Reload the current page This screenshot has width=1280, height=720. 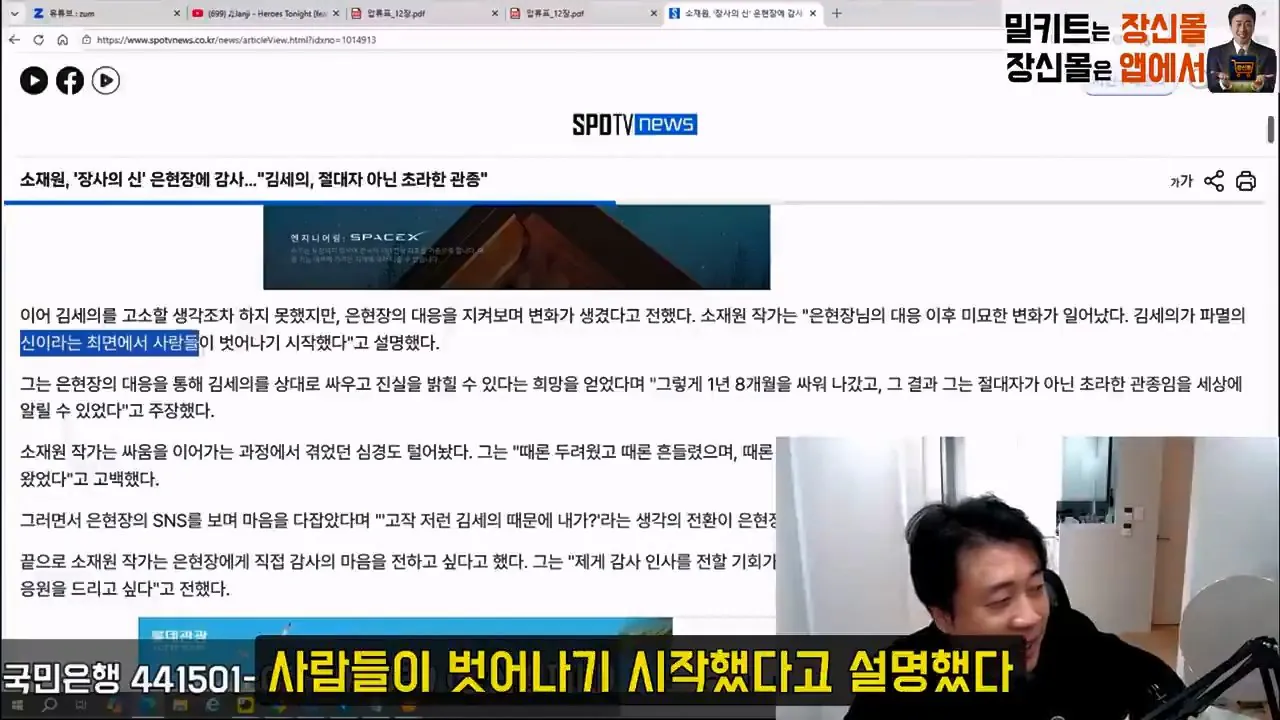(x=38, y=40)
